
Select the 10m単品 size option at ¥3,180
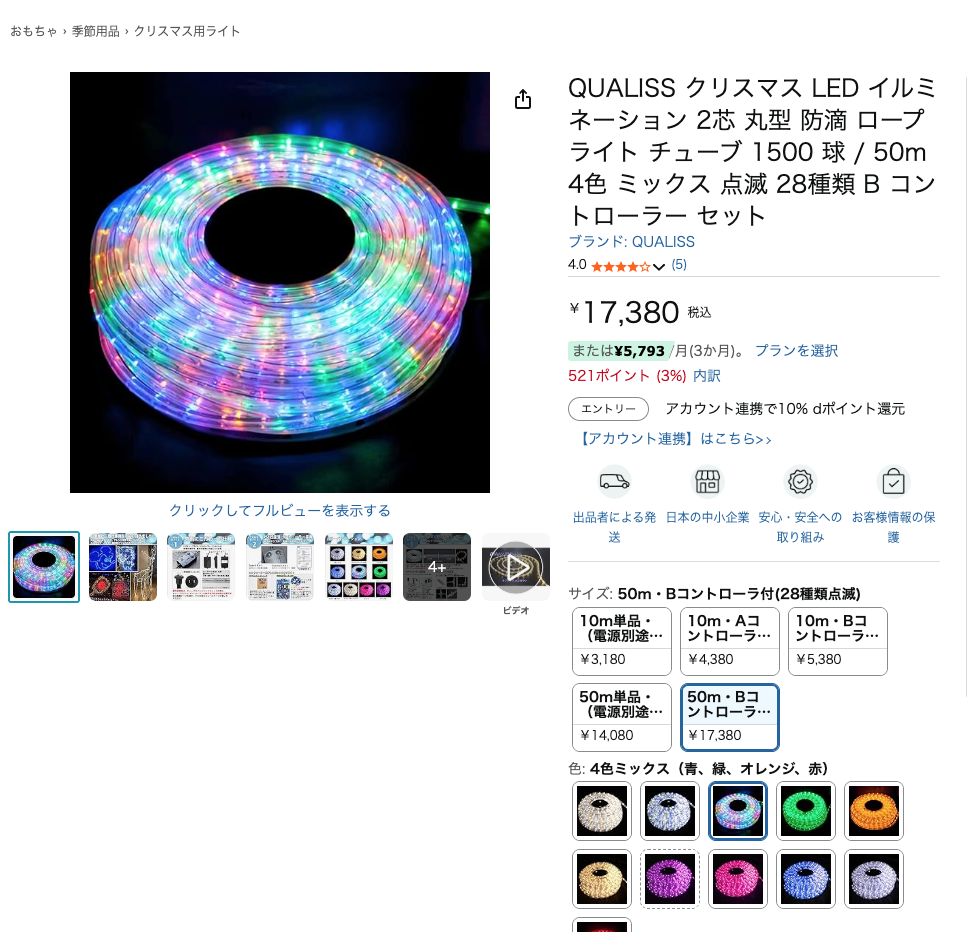(622, 641)
